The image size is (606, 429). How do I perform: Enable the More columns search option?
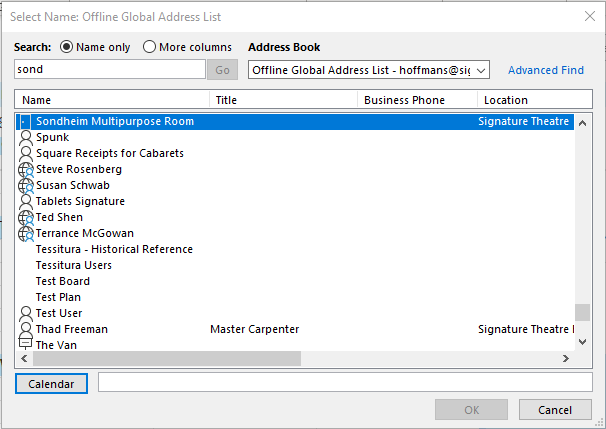click(x=150, y=47)
